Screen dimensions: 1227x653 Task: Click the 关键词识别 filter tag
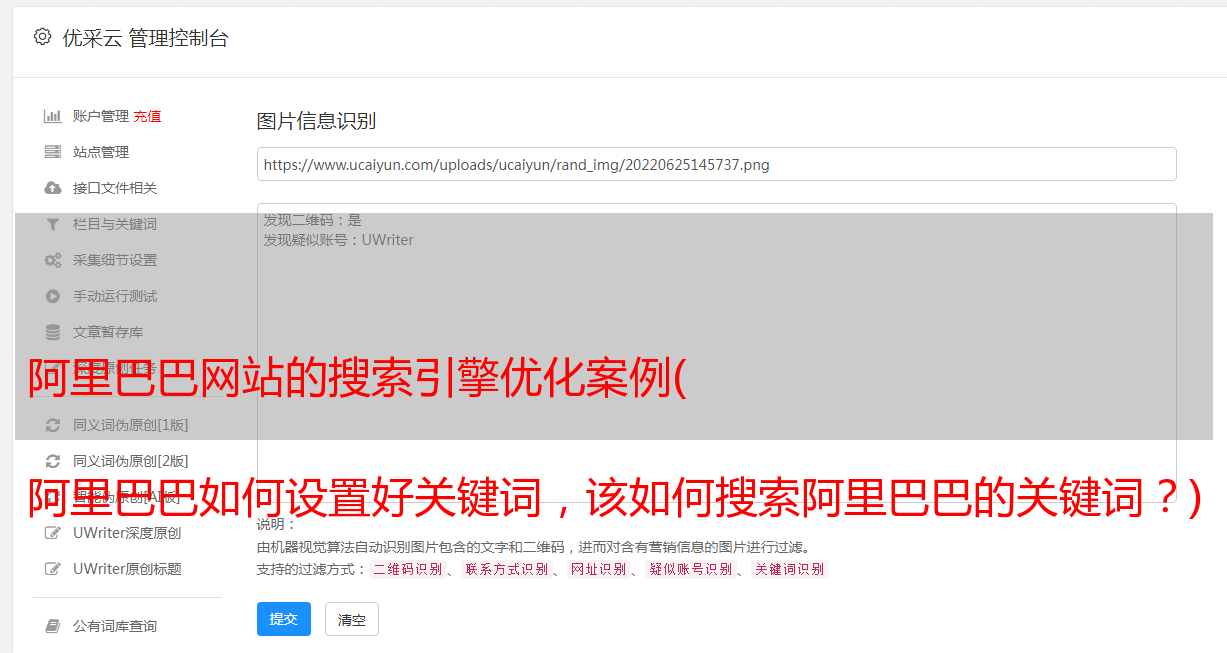pyautogui.click(x=790, y=569)
